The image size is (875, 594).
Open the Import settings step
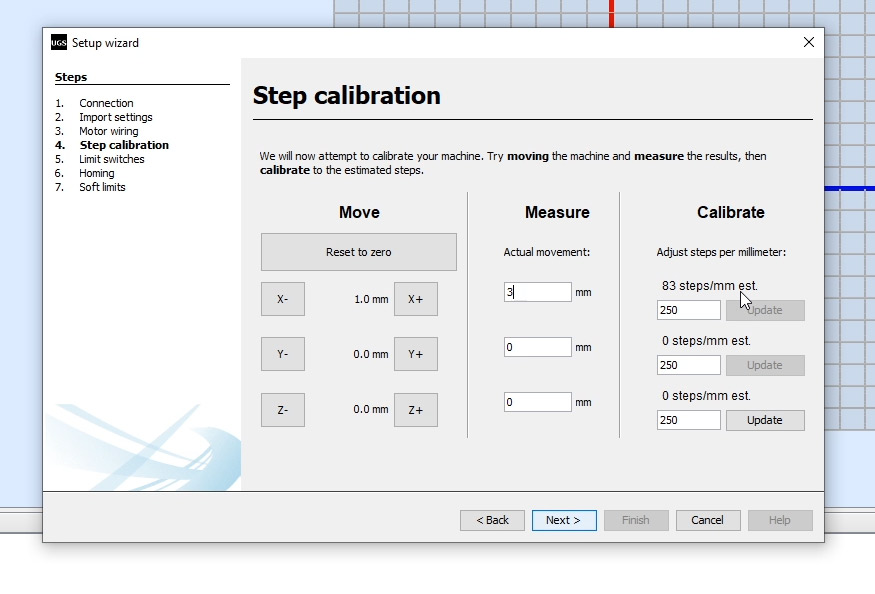(x=116, y=117)
